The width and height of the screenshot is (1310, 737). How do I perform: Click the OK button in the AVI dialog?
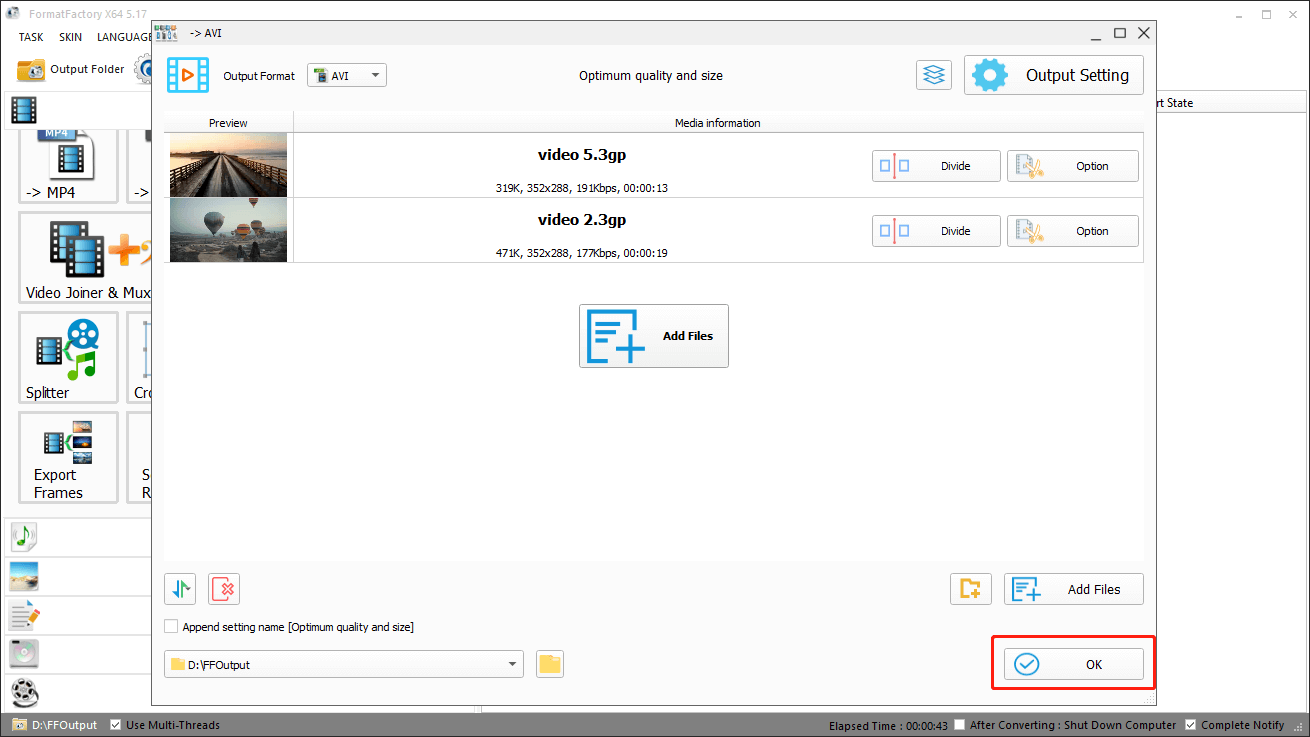[x=1074, y=664]
